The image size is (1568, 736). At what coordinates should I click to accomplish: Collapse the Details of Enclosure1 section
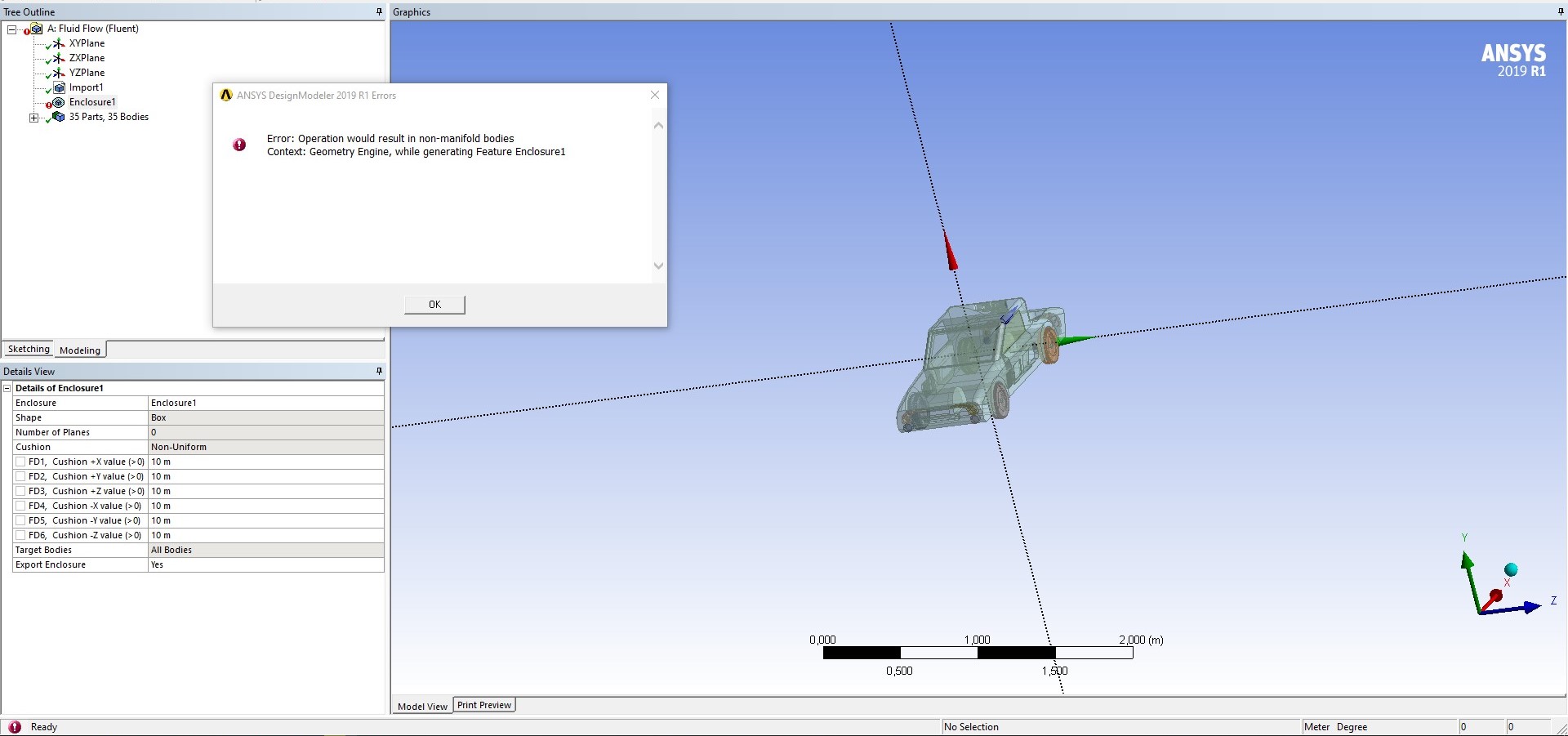point(7,388)
